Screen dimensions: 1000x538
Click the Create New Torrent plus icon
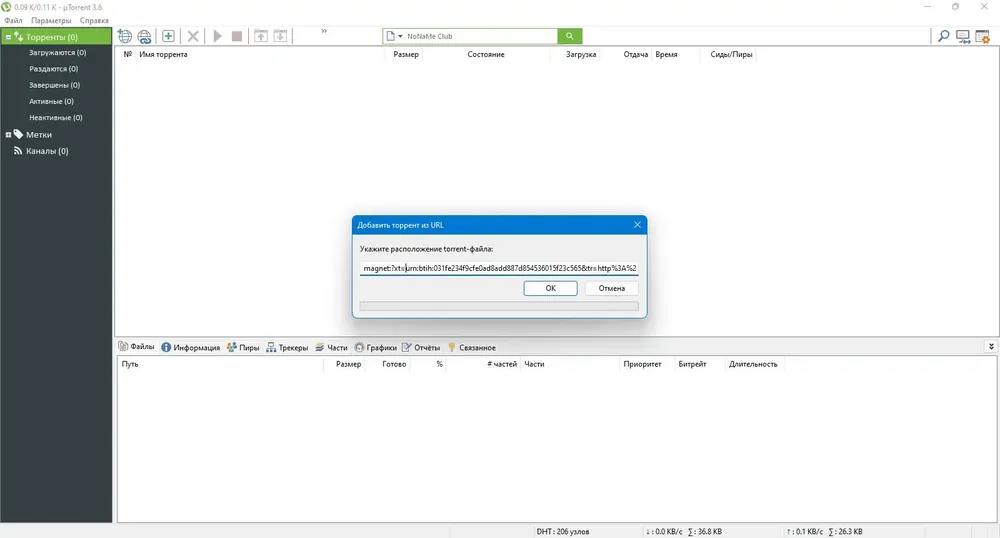tap(168, 36)
